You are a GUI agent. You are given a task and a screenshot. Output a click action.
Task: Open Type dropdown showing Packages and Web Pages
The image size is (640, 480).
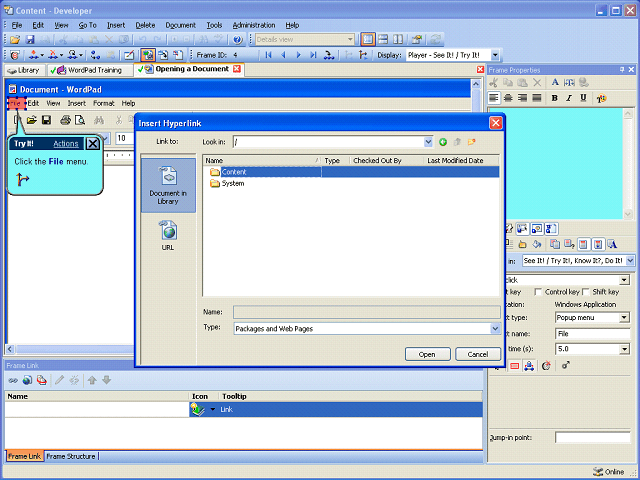tap(495, 329)
